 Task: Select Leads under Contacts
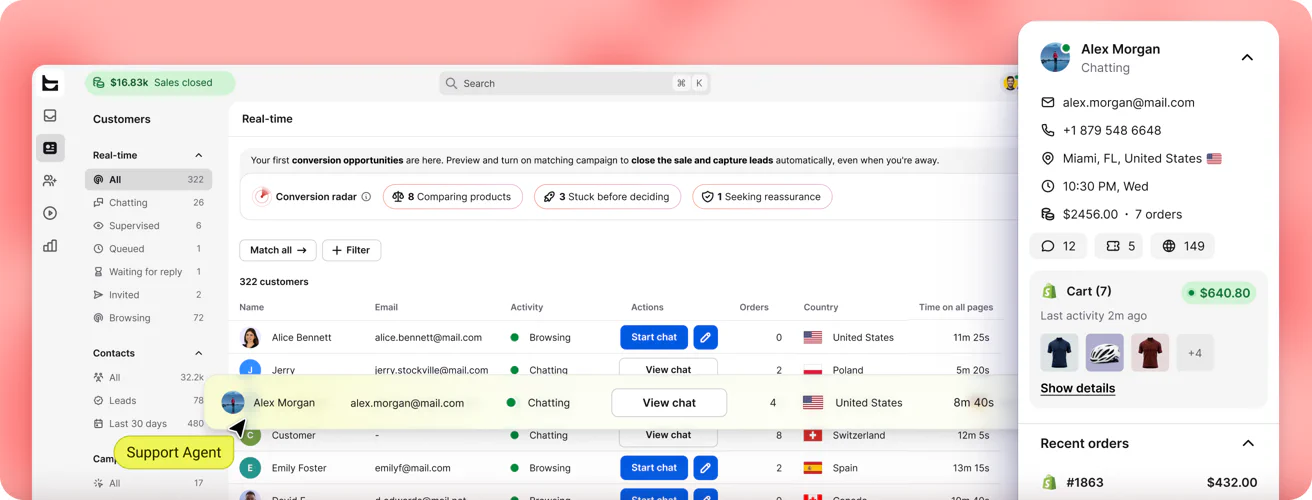(148, 401)
